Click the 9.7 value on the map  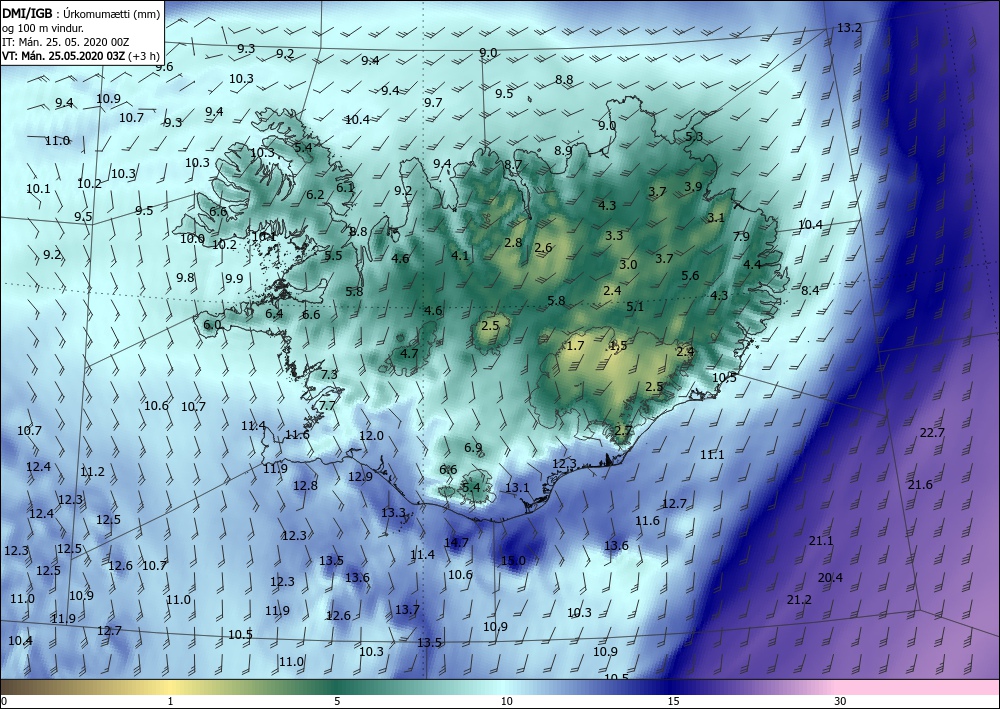coord(433,103)
